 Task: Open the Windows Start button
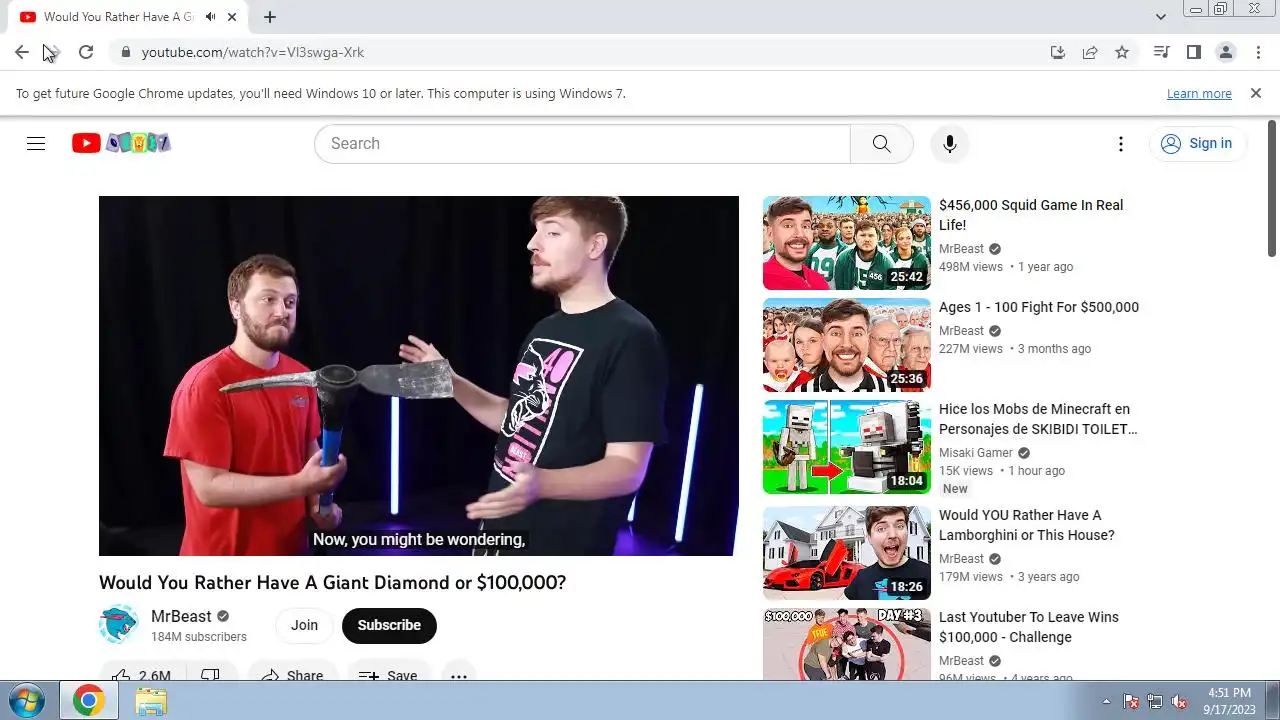click(26, 701)
